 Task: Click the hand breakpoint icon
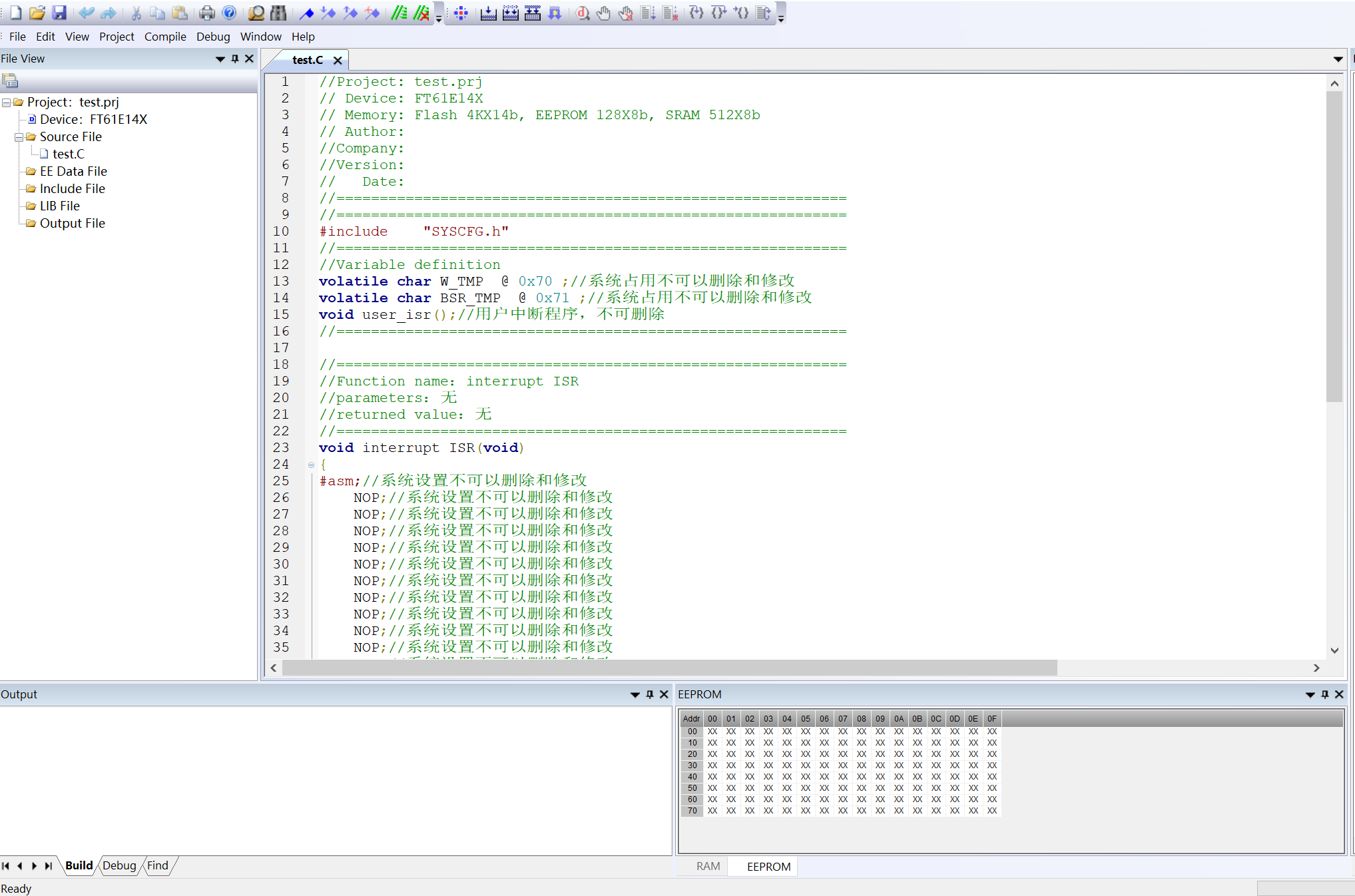[604, 13]
